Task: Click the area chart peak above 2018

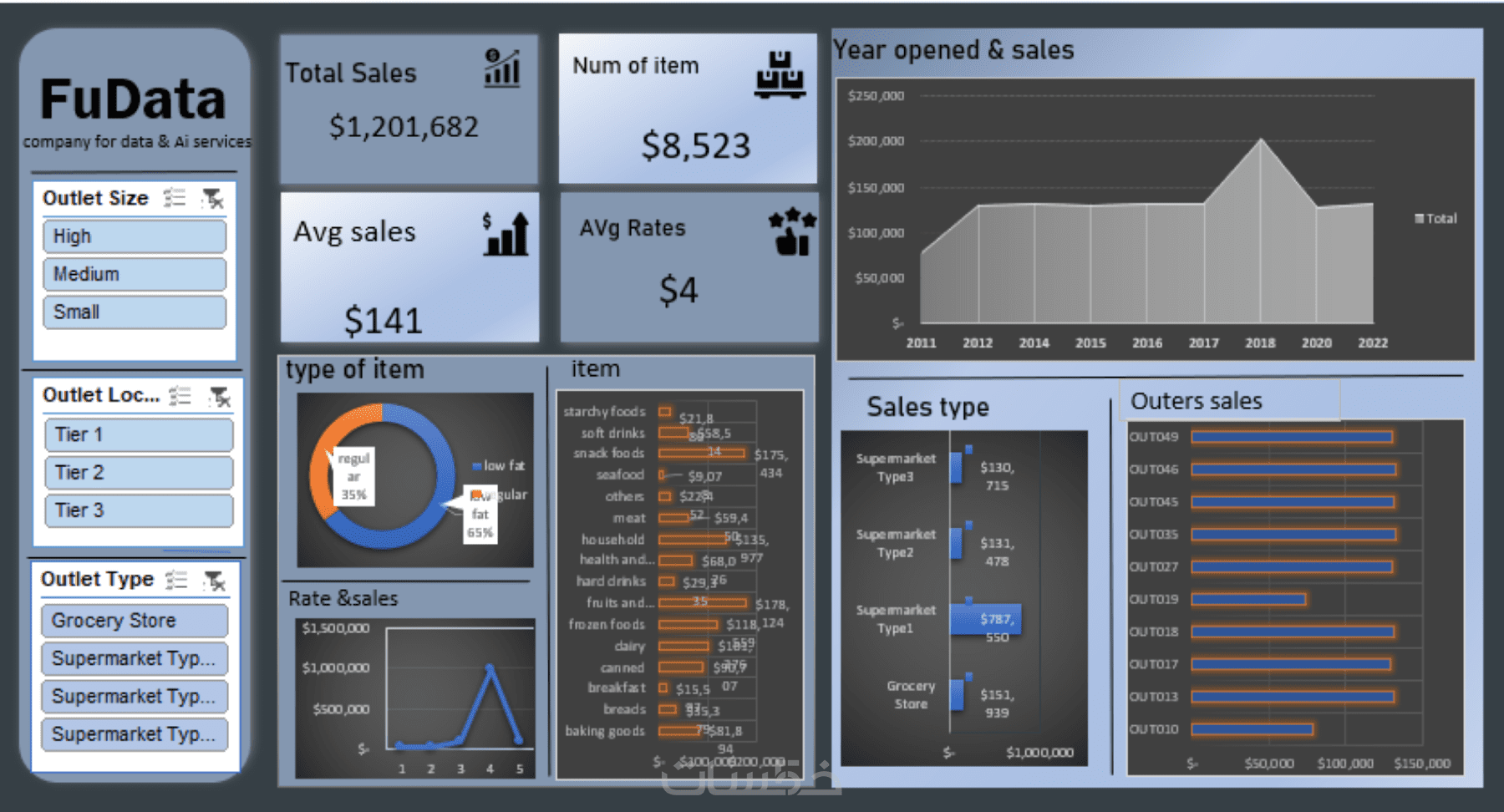Action: point(1261,140)
